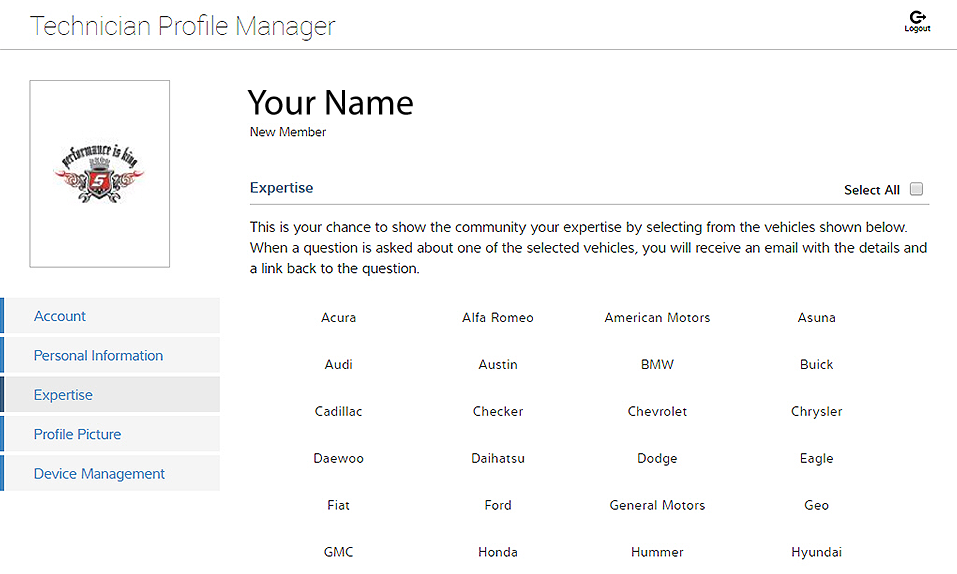
Task: Select Acura as expertise
Action: coord(338,318)
